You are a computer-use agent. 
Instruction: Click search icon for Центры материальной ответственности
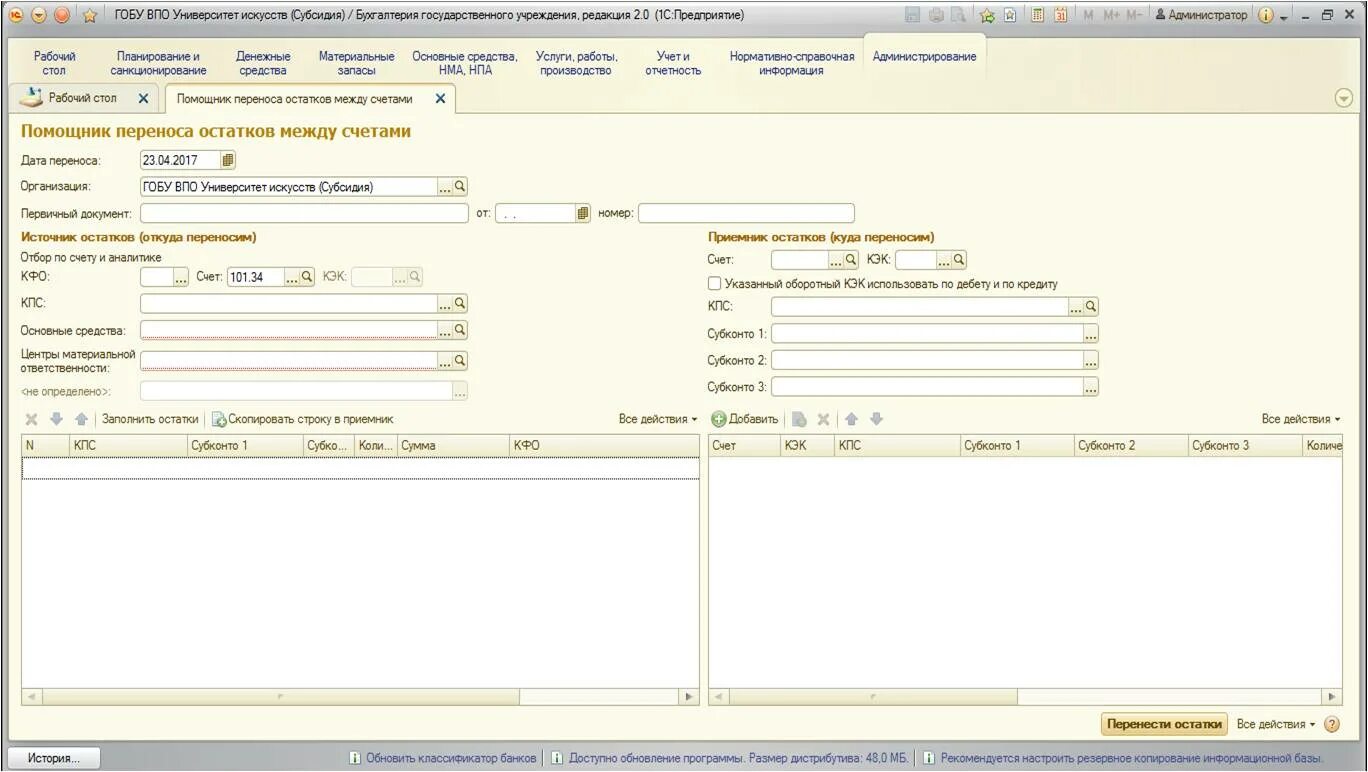(460, 360)
